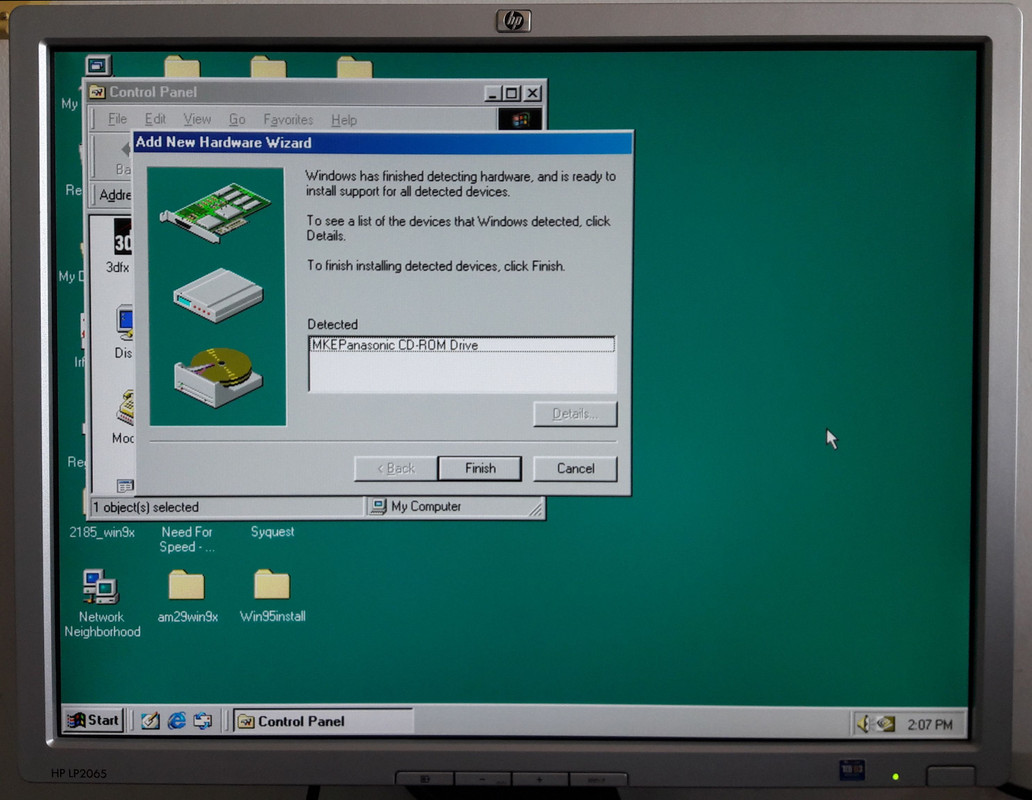This screenshot has height=800, width=1032.
Task: Minimize the Control Panel window
Action: [492, 93]
